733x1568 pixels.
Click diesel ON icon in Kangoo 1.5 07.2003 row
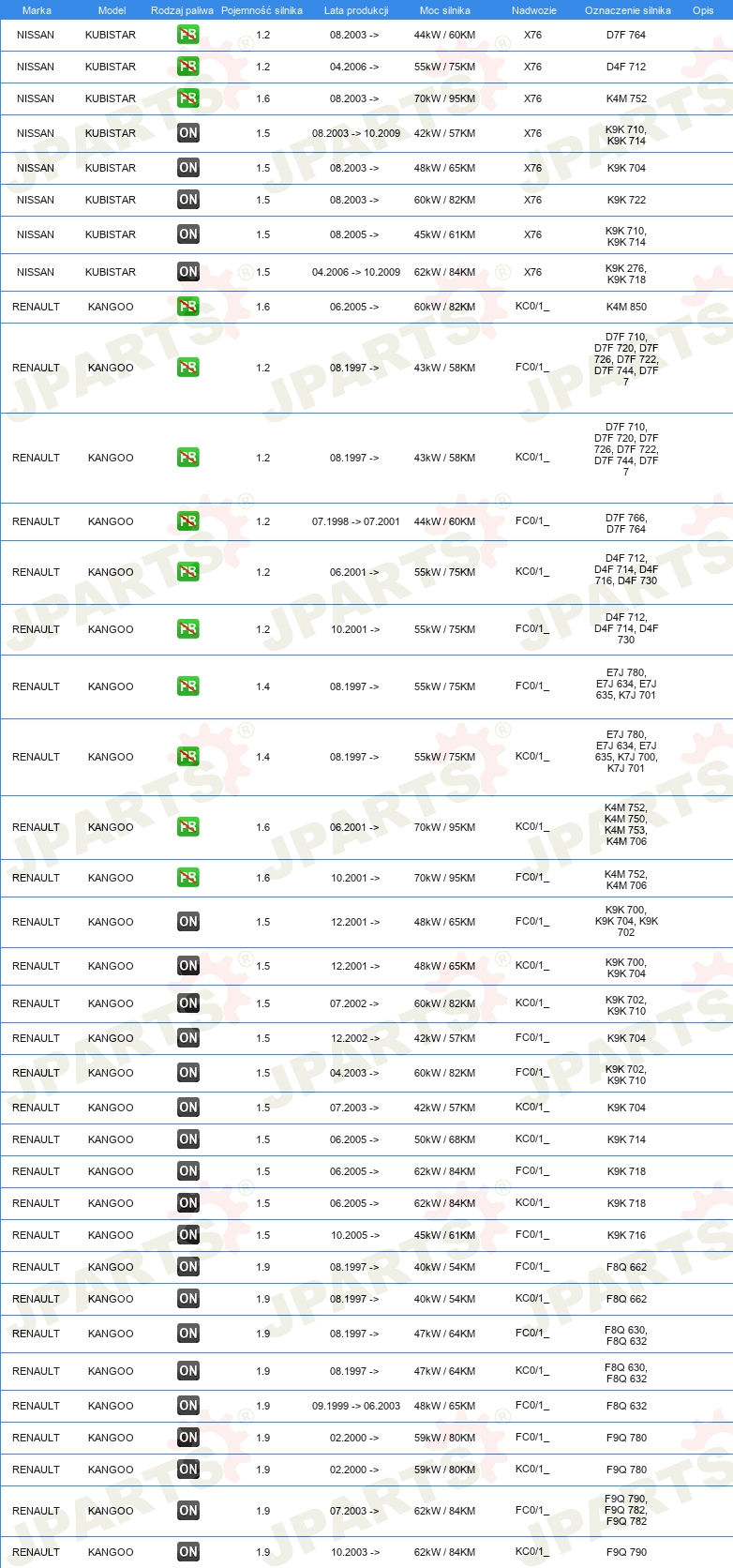(188, 1108)
